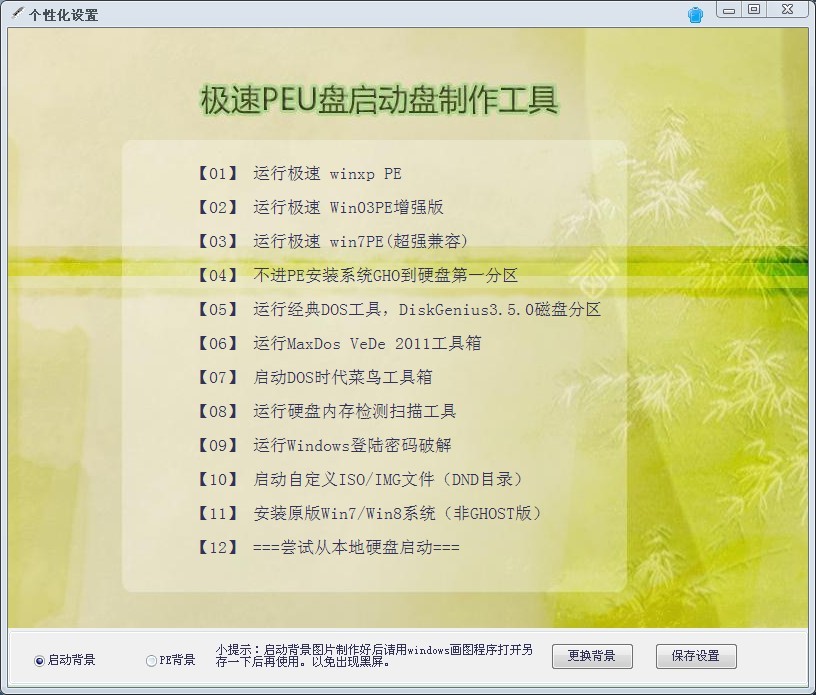Select the PE背景 radio button
The height and width of the screenshot is (695, 816).
click(x=151, y=661)
